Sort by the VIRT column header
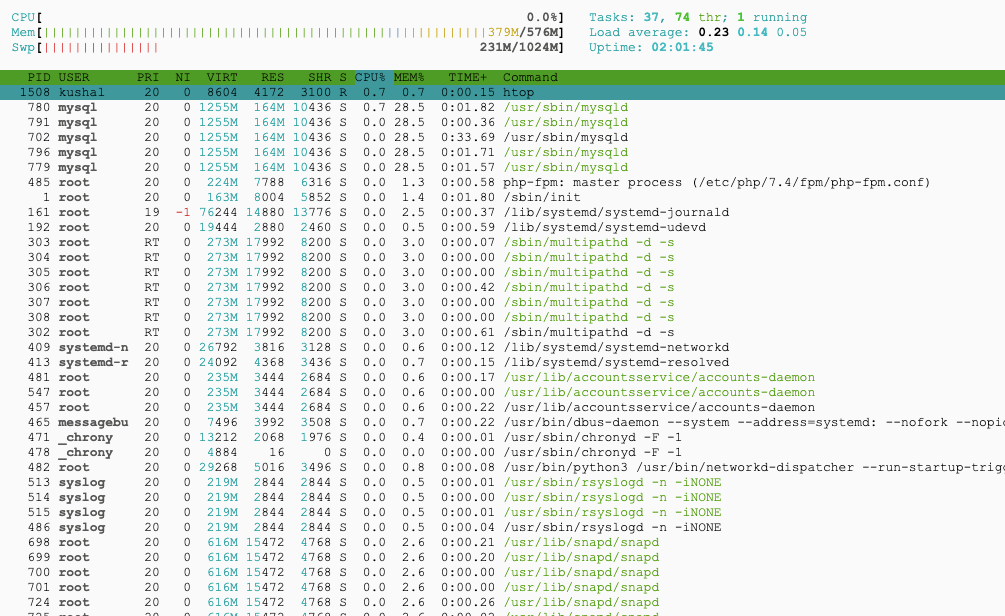This screenshot has height=616, width=1005. point(222,77)
